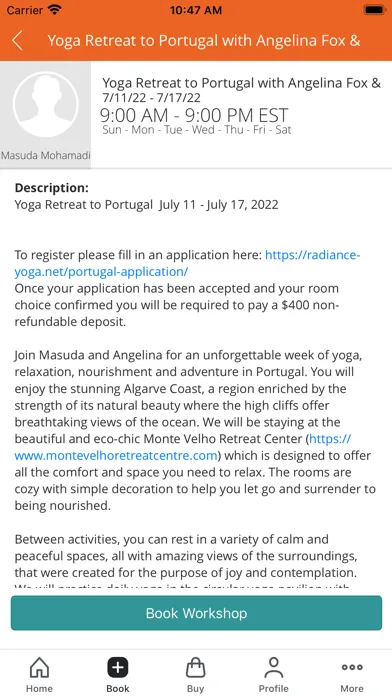392x696 pixels.
Task: Tap the 7/11/22 - 7/17/22 date range
Action: coord(152,98)
